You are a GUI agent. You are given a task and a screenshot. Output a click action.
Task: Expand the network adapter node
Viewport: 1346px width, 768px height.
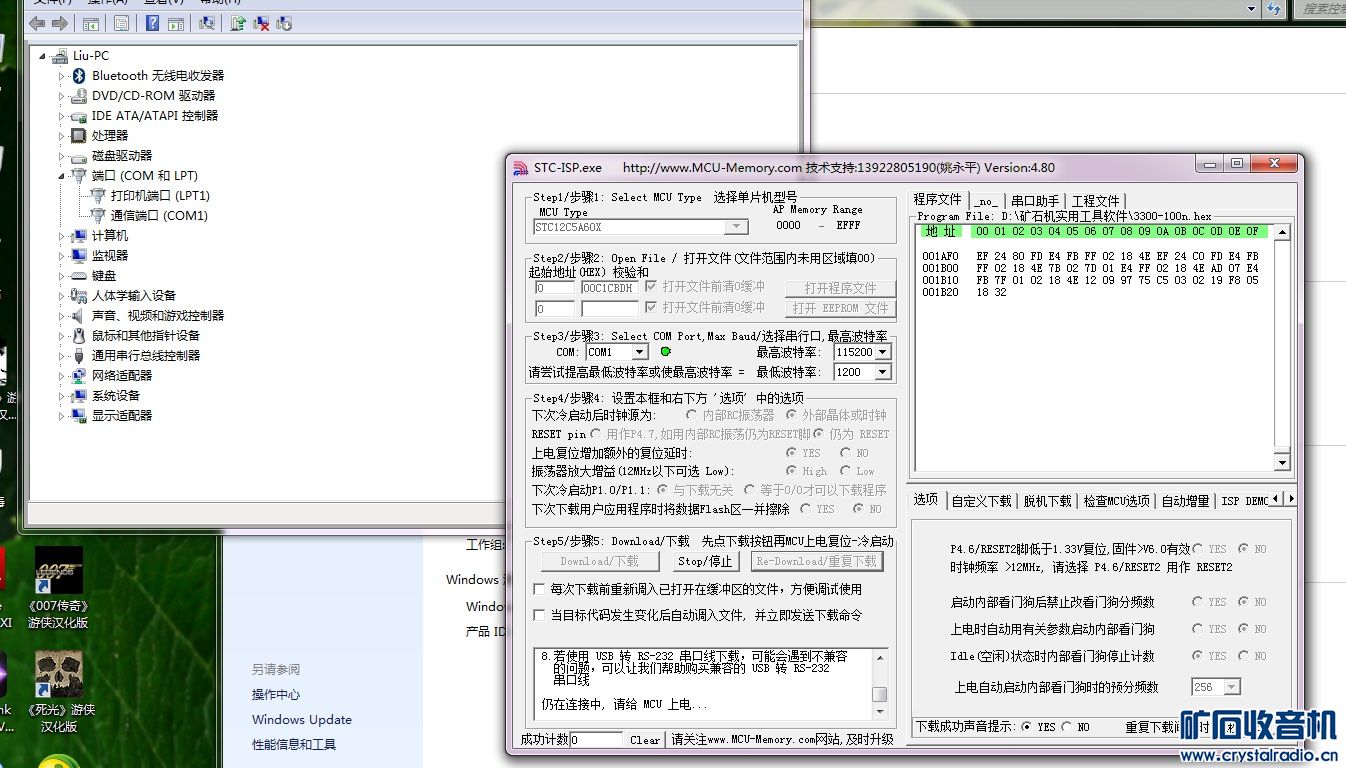click(61, 376)
